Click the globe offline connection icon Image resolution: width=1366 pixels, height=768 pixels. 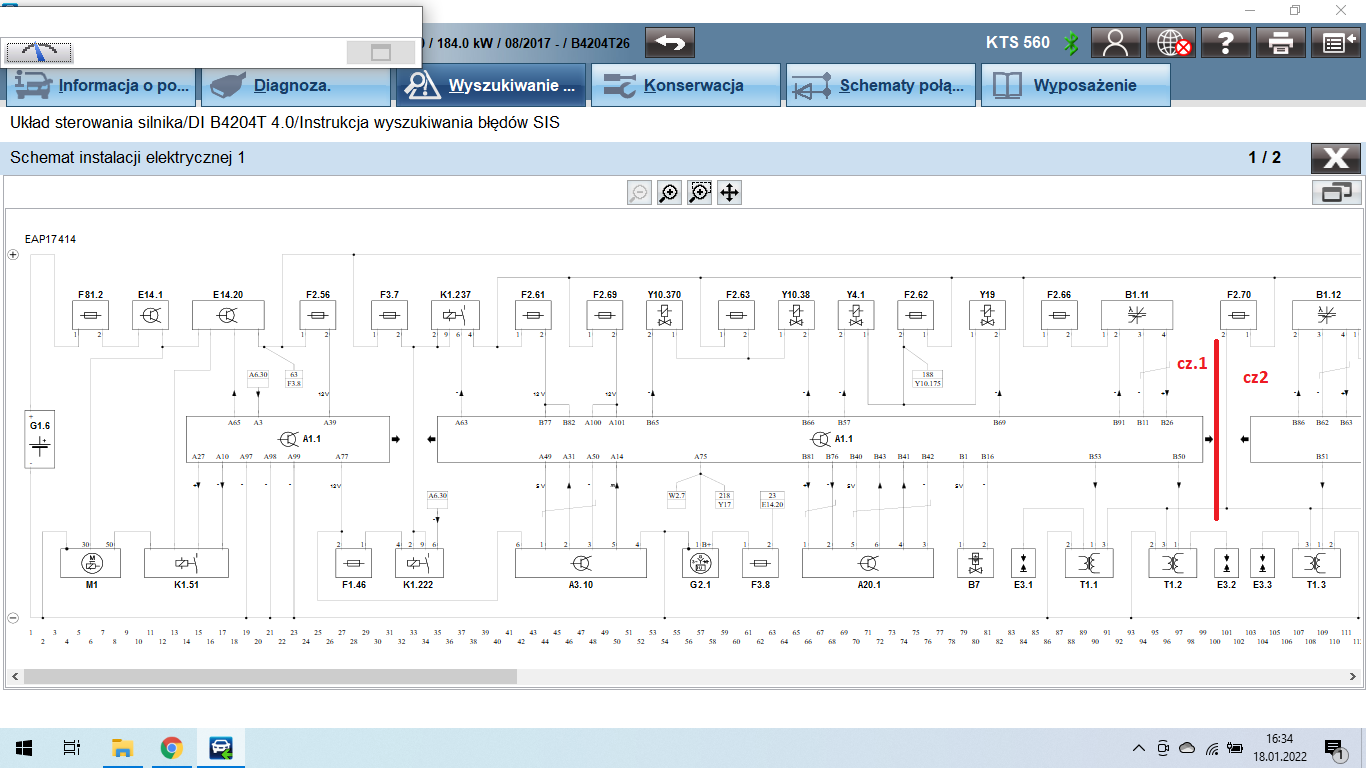[1170, 43]
